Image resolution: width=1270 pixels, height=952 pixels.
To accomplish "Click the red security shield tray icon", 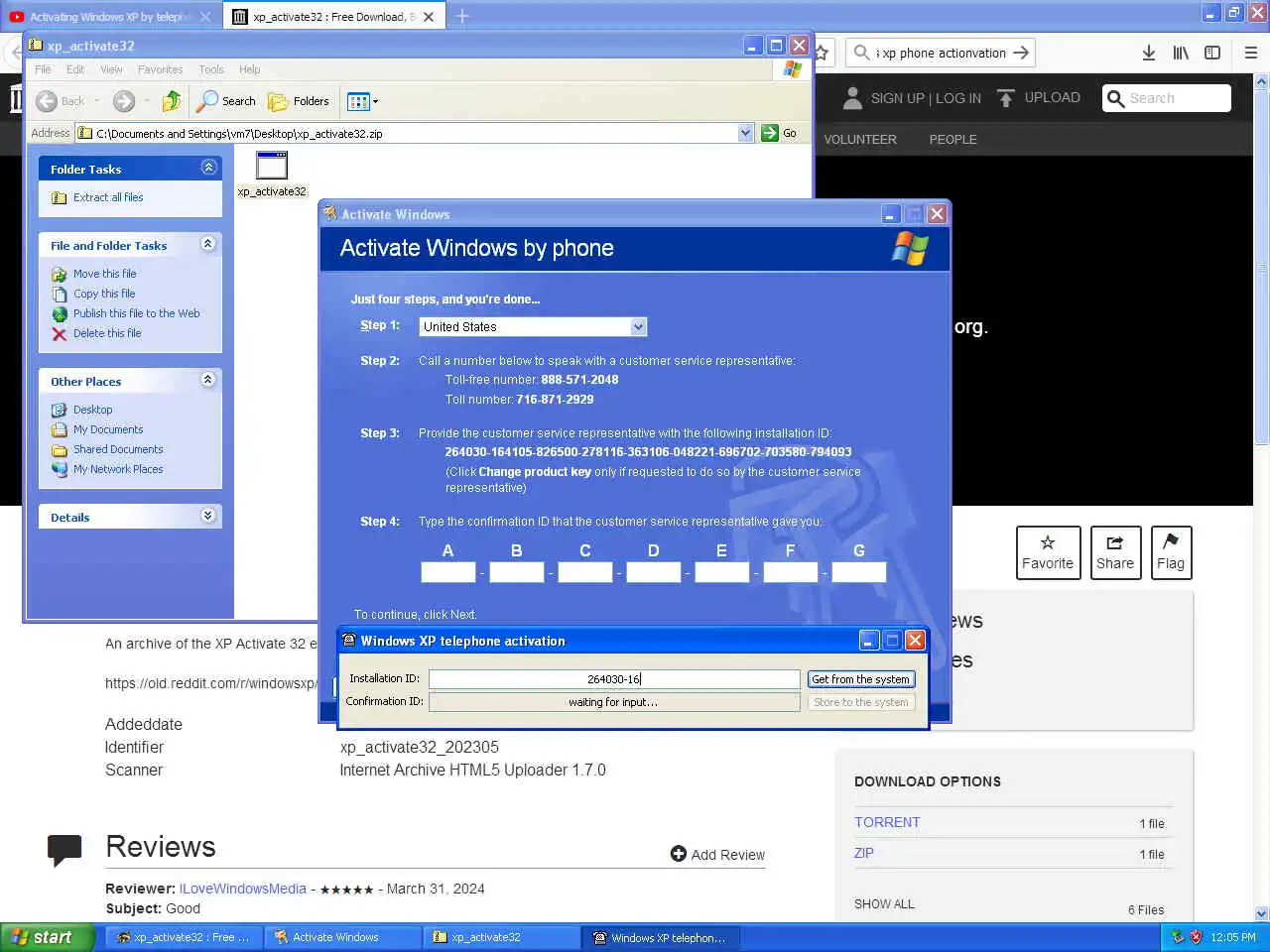I will [1196, 937].
